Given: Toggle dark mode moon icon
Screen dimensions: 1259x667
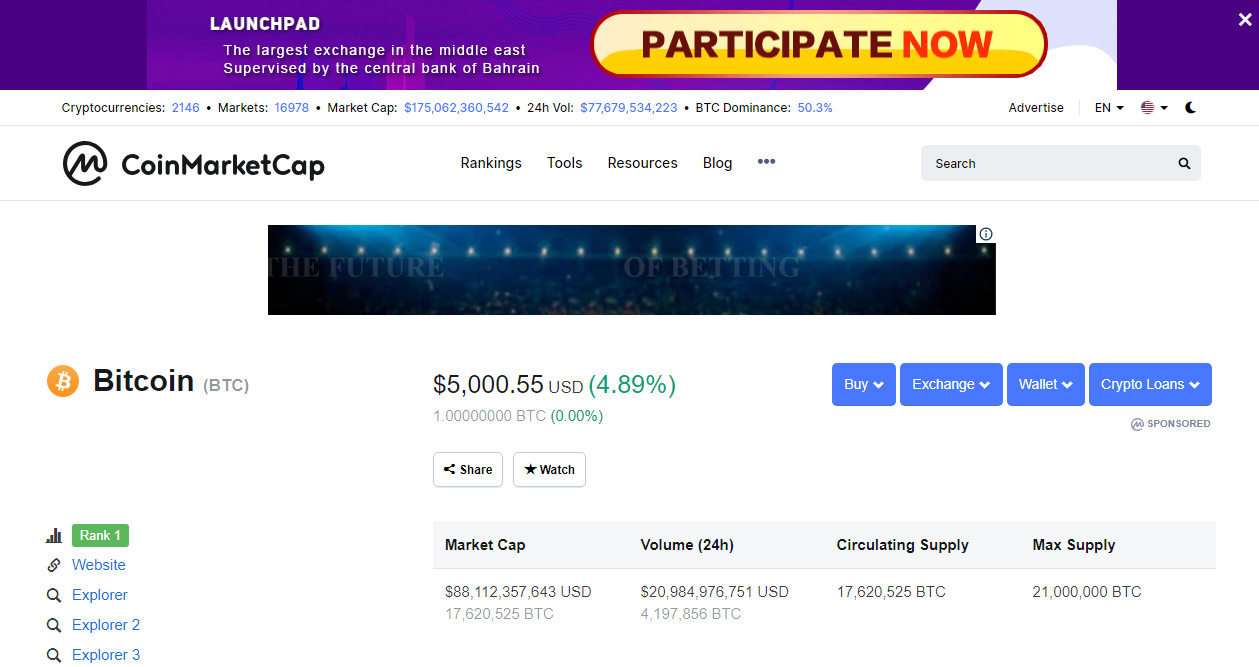Looking at the screenshot, I should (1190, 108).
